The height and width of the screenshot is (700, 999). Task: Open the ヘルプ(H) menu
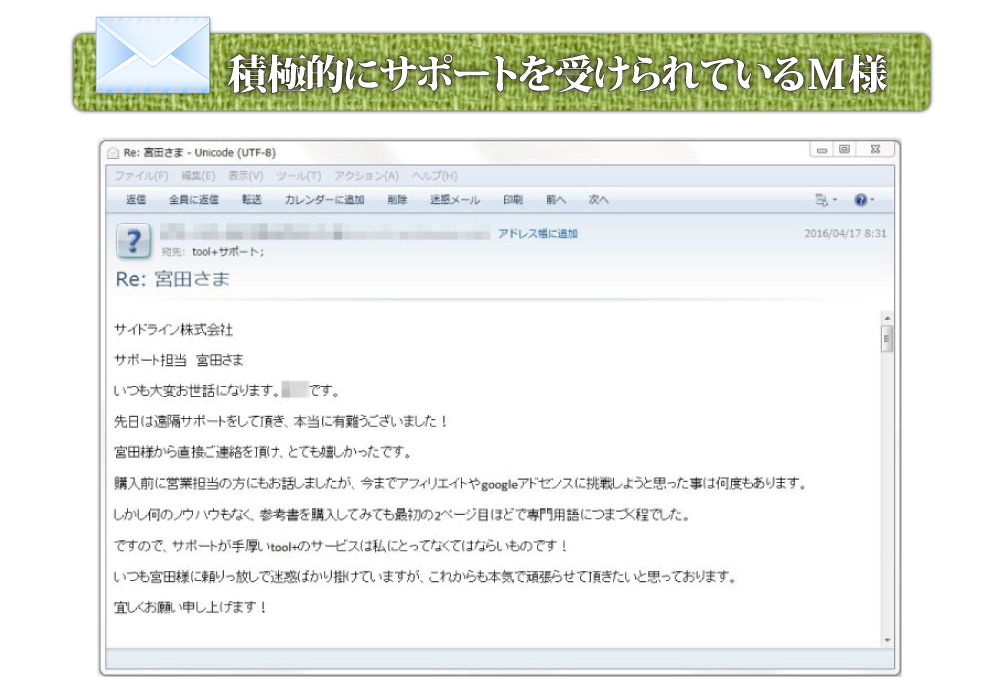(x=434, y=176)
